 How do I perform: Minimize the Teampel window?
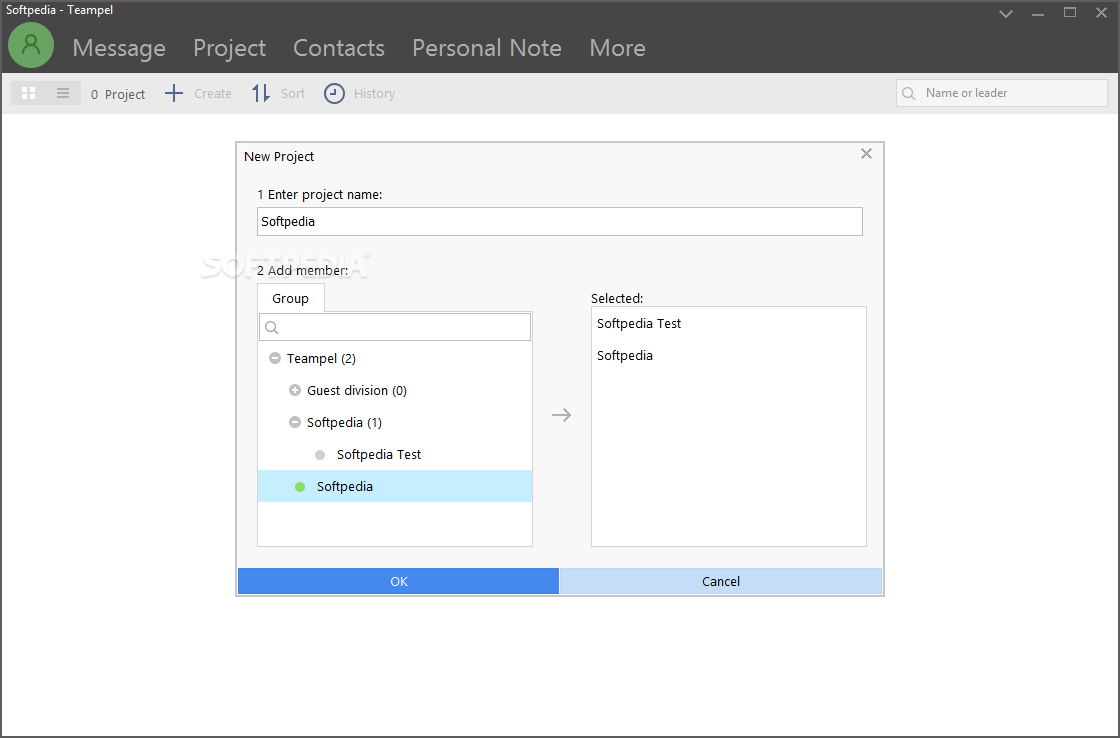1038,13
